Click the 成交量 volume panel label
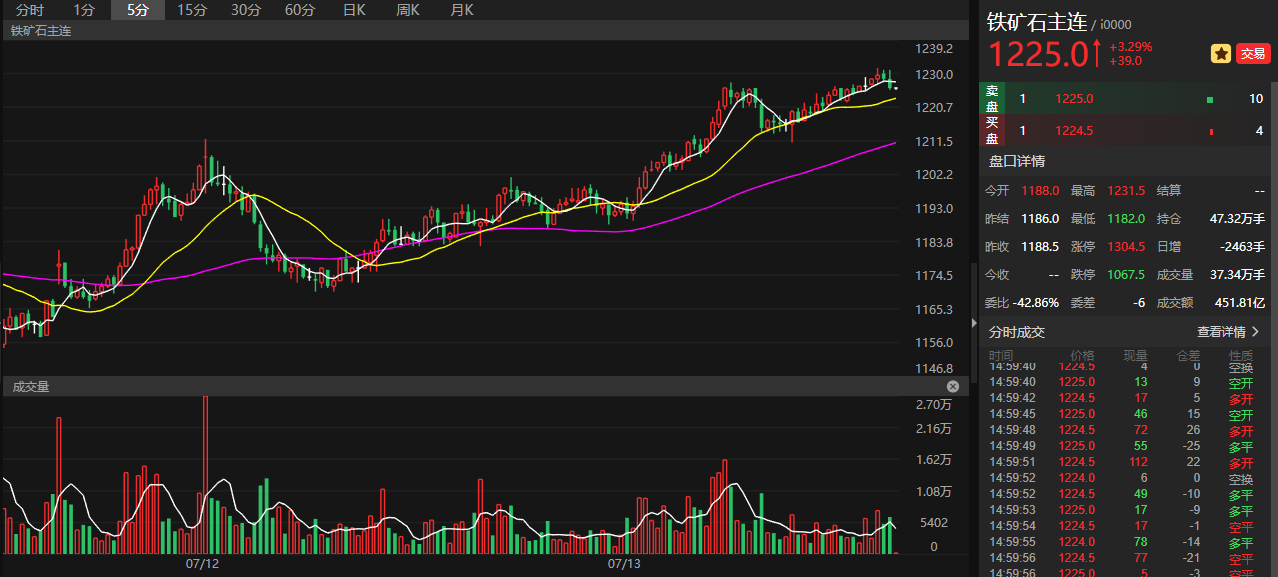Screen dimensions: 1278x577 click(x=30, y=386)
